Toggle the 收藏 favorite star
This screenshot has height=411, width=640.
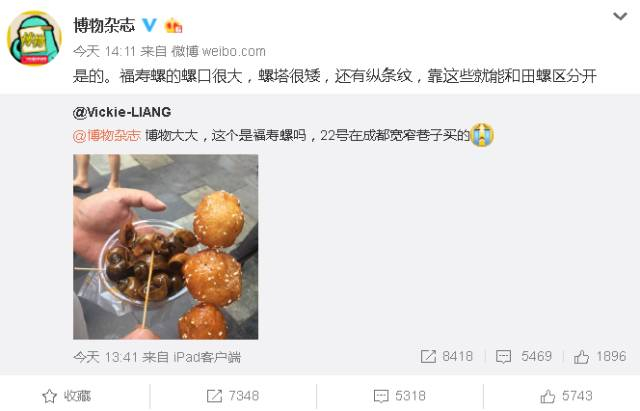[67, 396]
